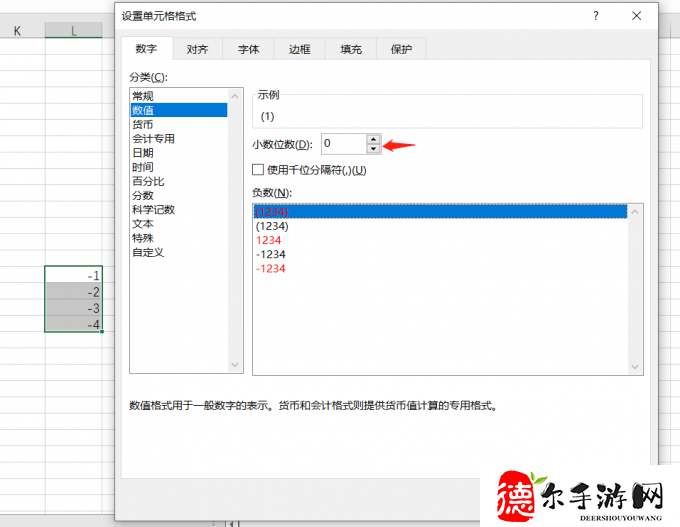Click cell containing -1

coord(74,275)
